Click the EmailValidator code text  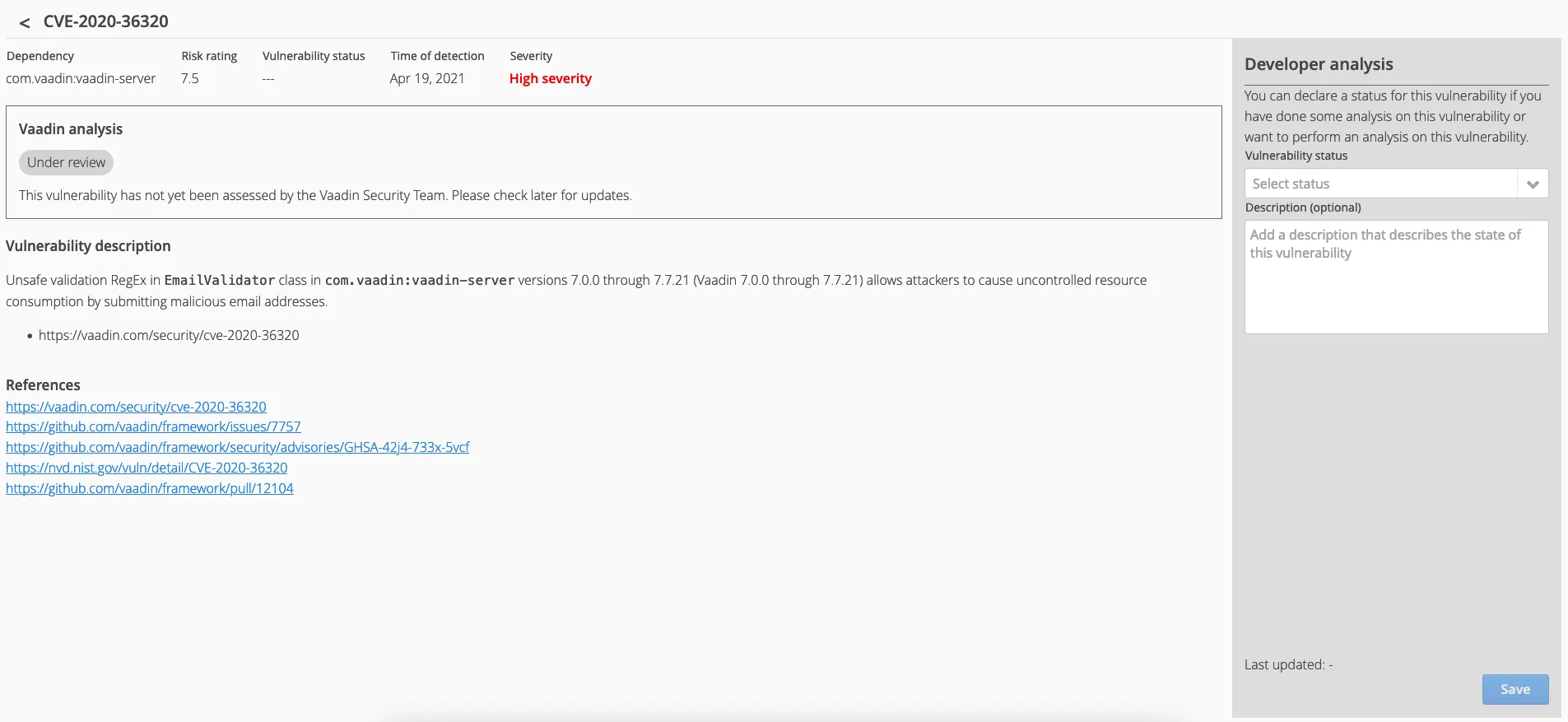click(219, 281)
